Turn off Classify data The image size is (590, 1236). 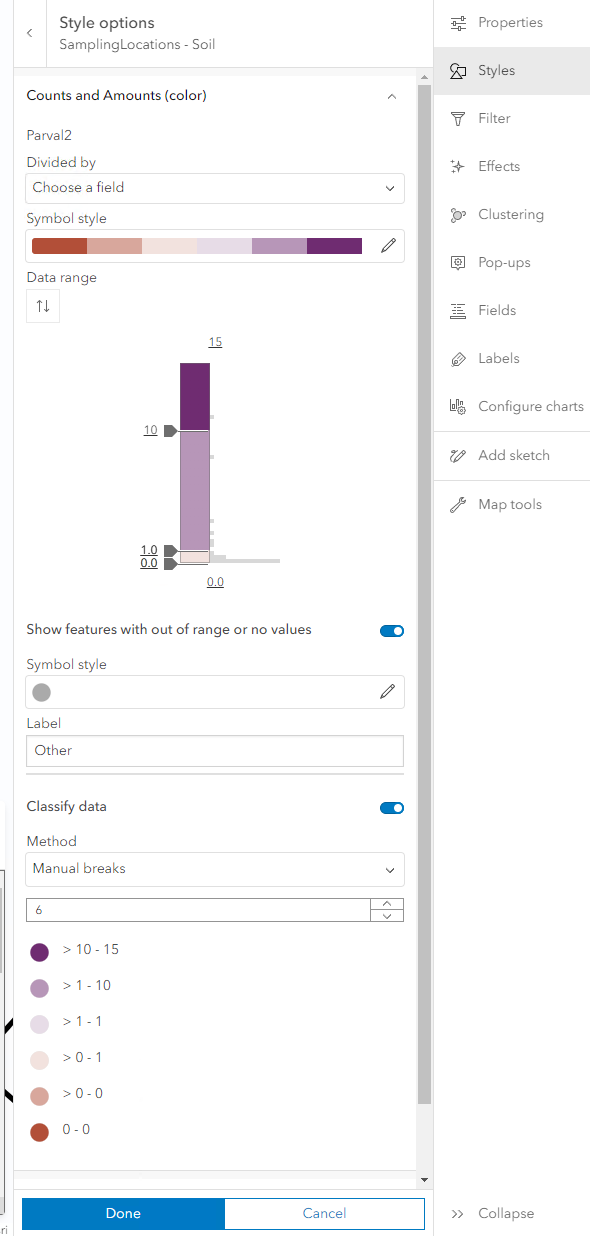pyautogui.click(x=391, y=808)
